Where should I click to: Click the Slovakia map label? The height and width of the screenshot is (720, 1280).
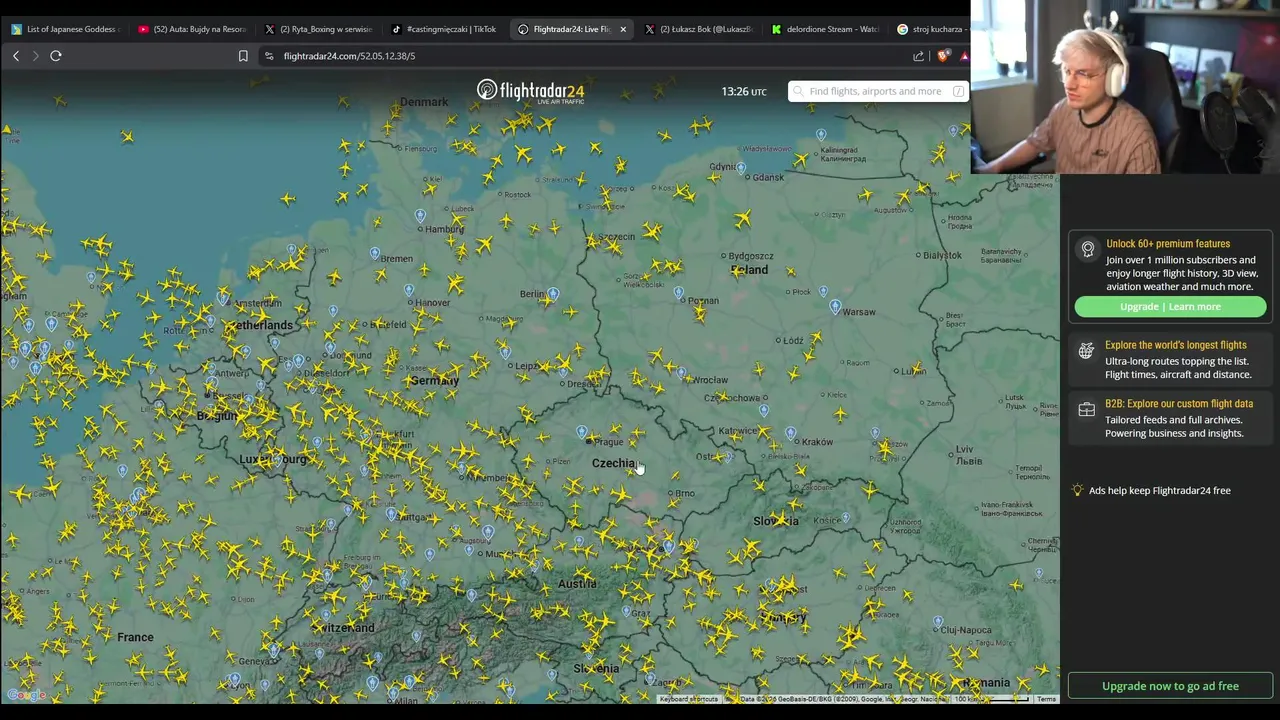(776, 521)
